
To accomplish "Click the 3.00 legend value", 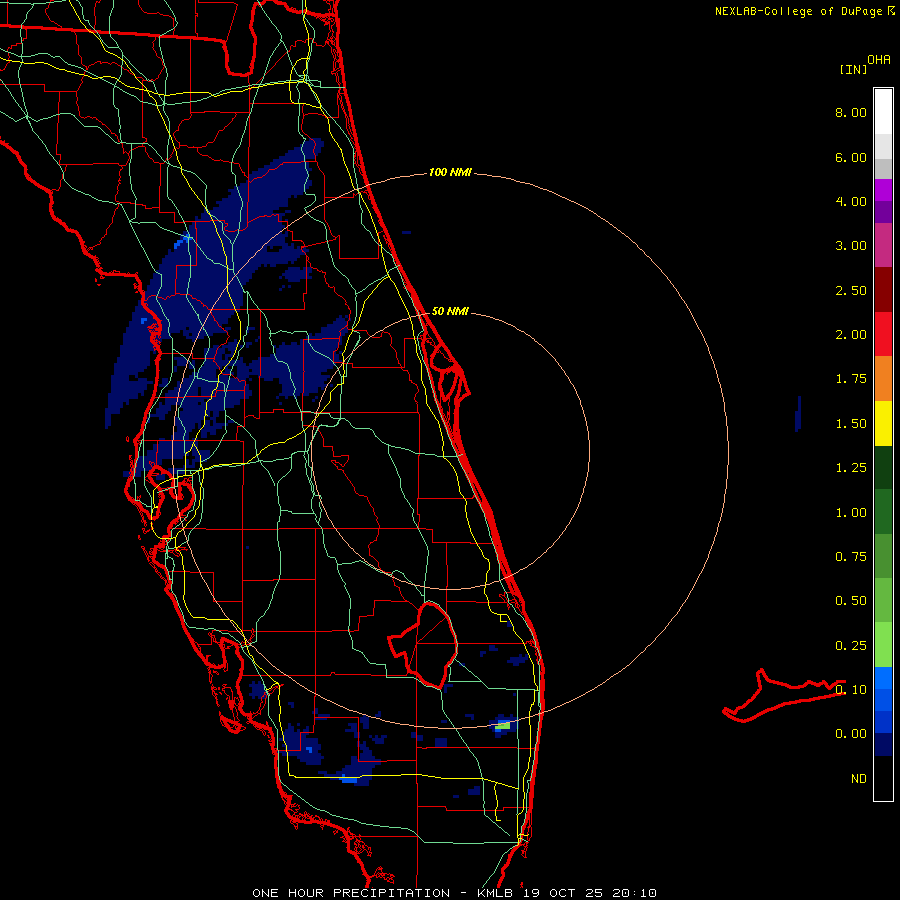I will click(851, 246).
